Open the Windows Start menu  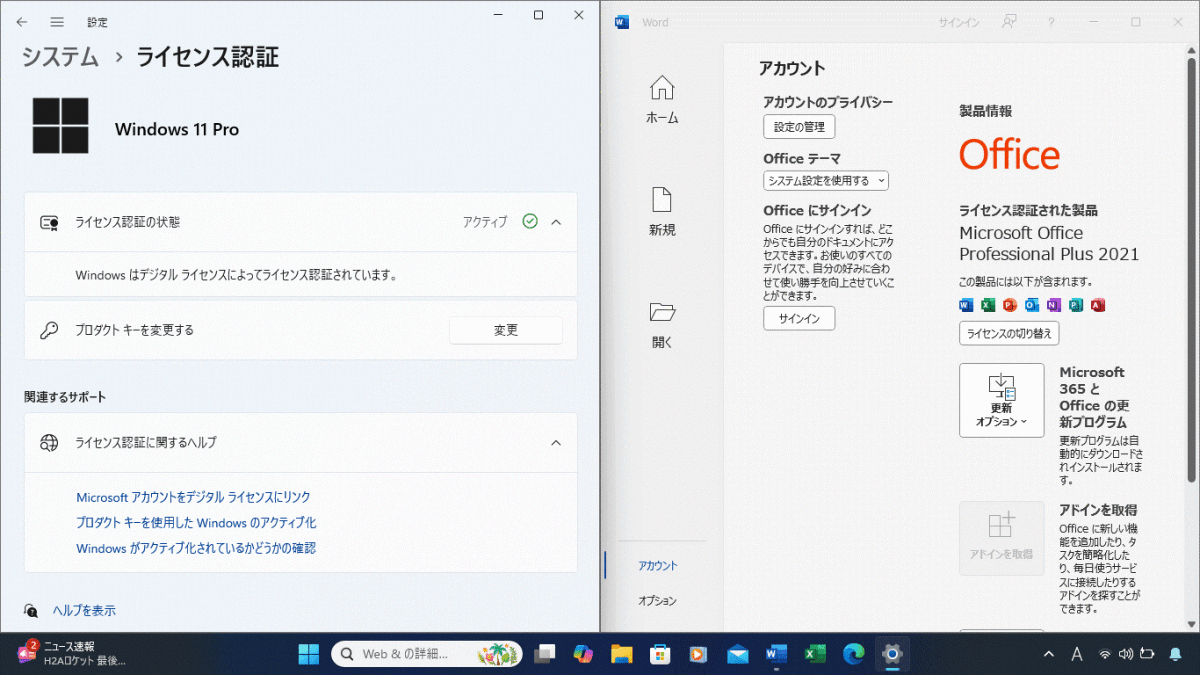309,654
